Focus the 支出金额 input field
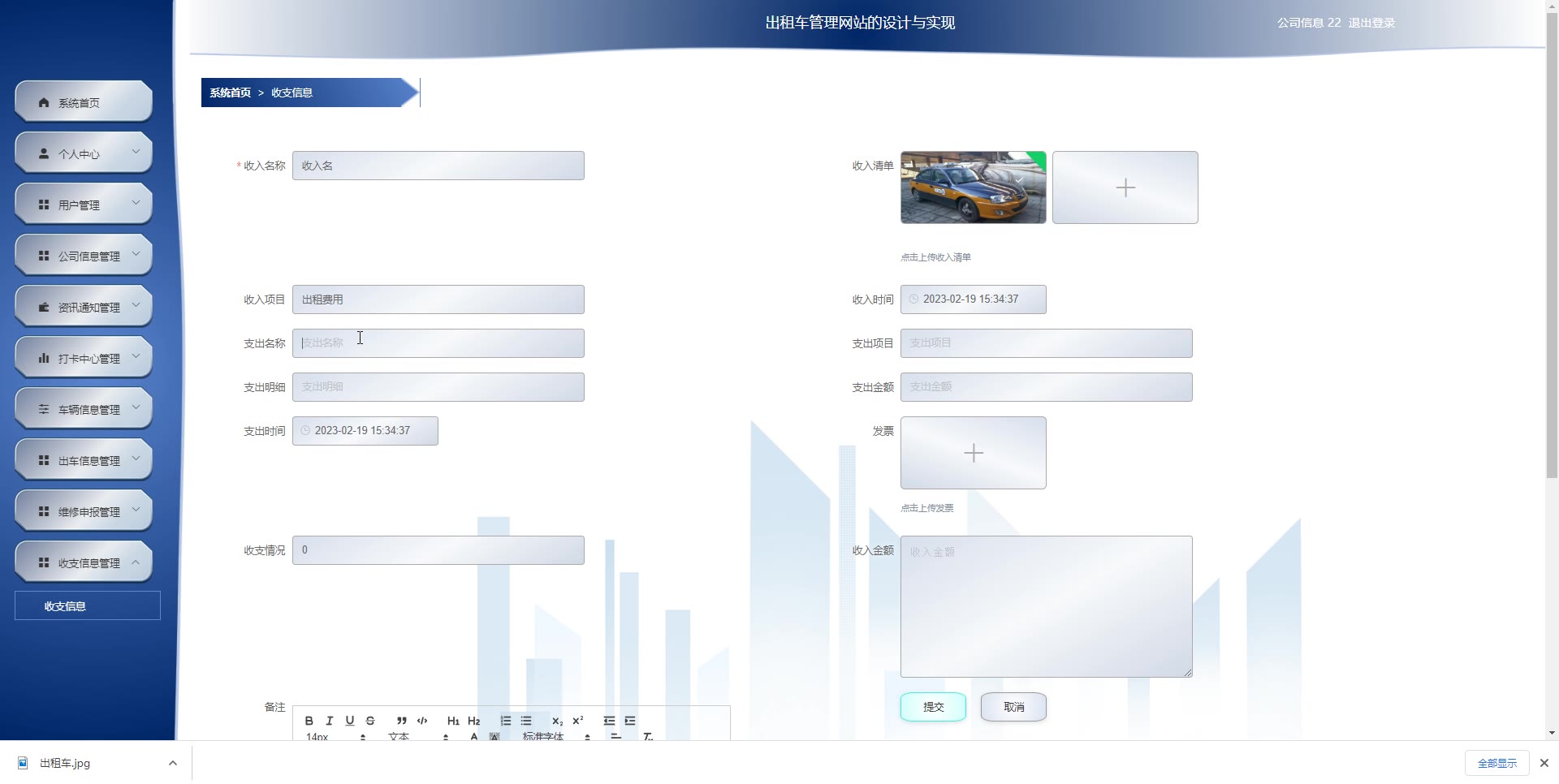 pyautogui.click(x=1047, y=387)
